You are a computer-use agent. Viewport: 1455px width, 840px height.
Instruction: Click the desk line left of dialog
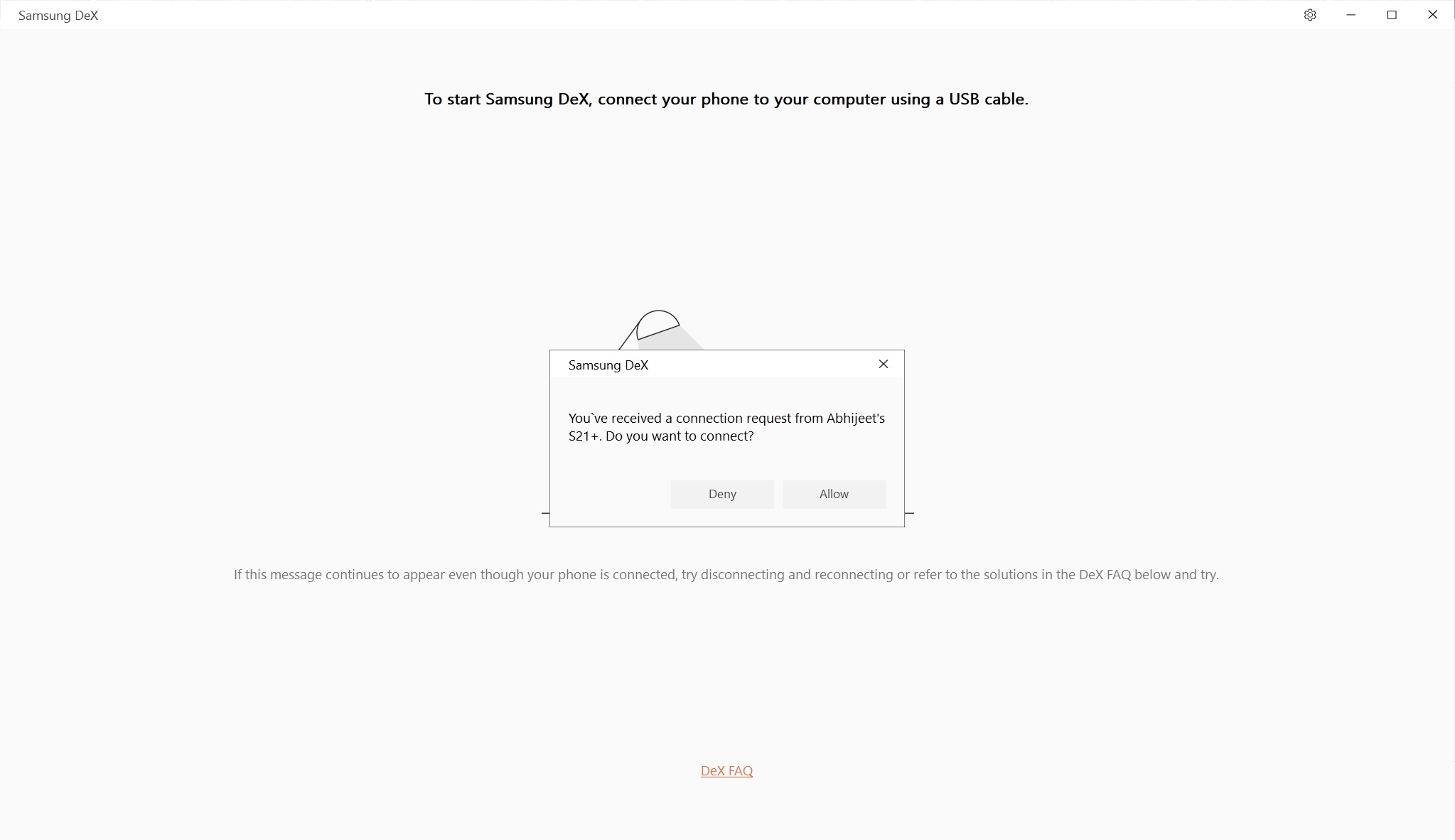546,512
